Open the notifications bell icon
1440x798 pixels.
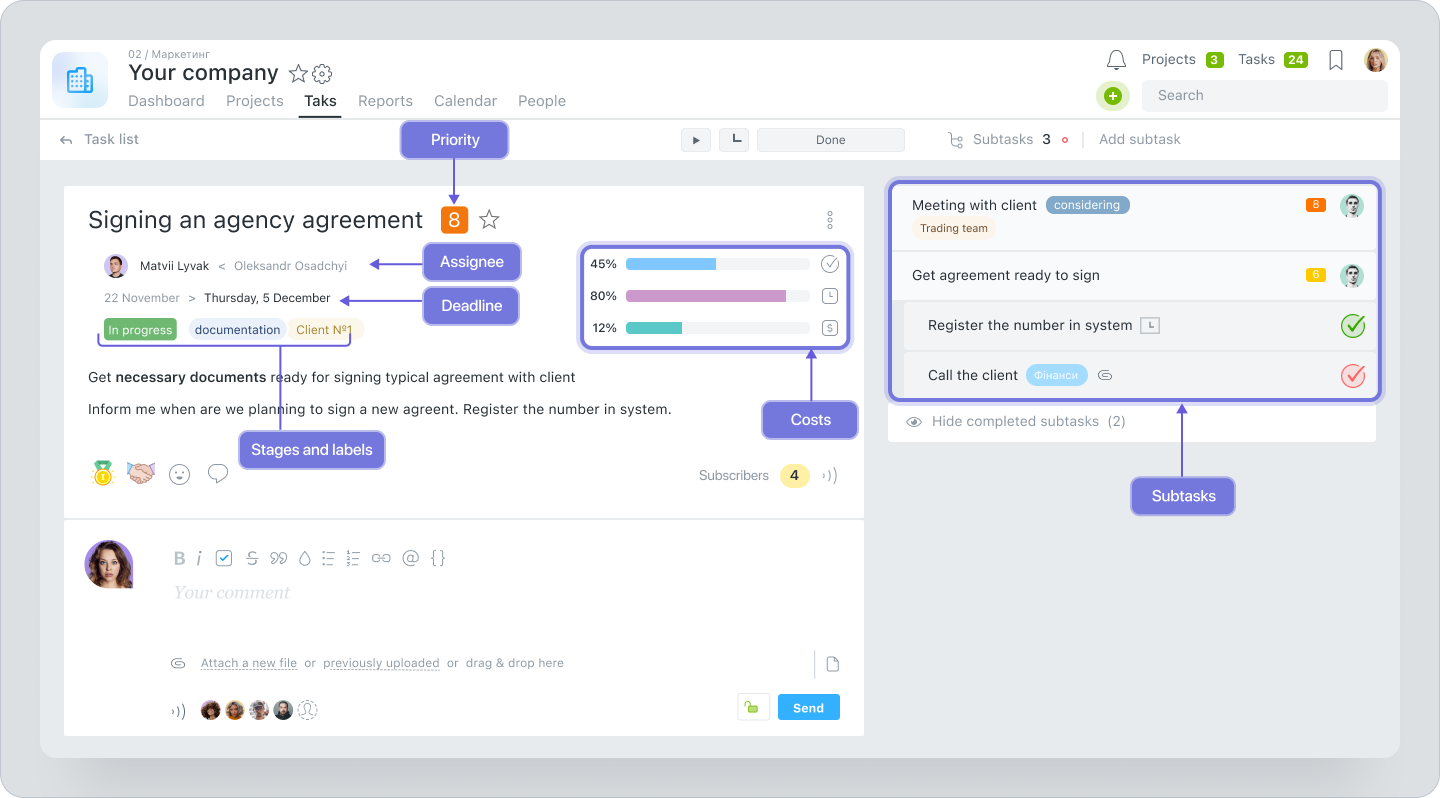(1115, 59)
